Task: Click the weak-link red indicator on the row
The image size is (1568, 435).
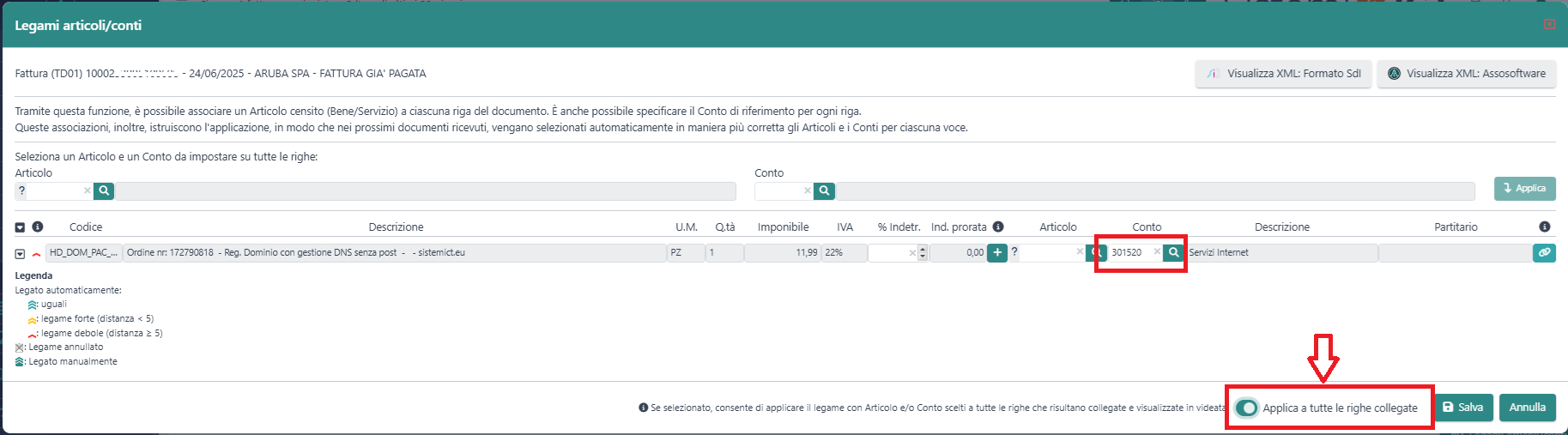Action: click(x=36, y=254)
